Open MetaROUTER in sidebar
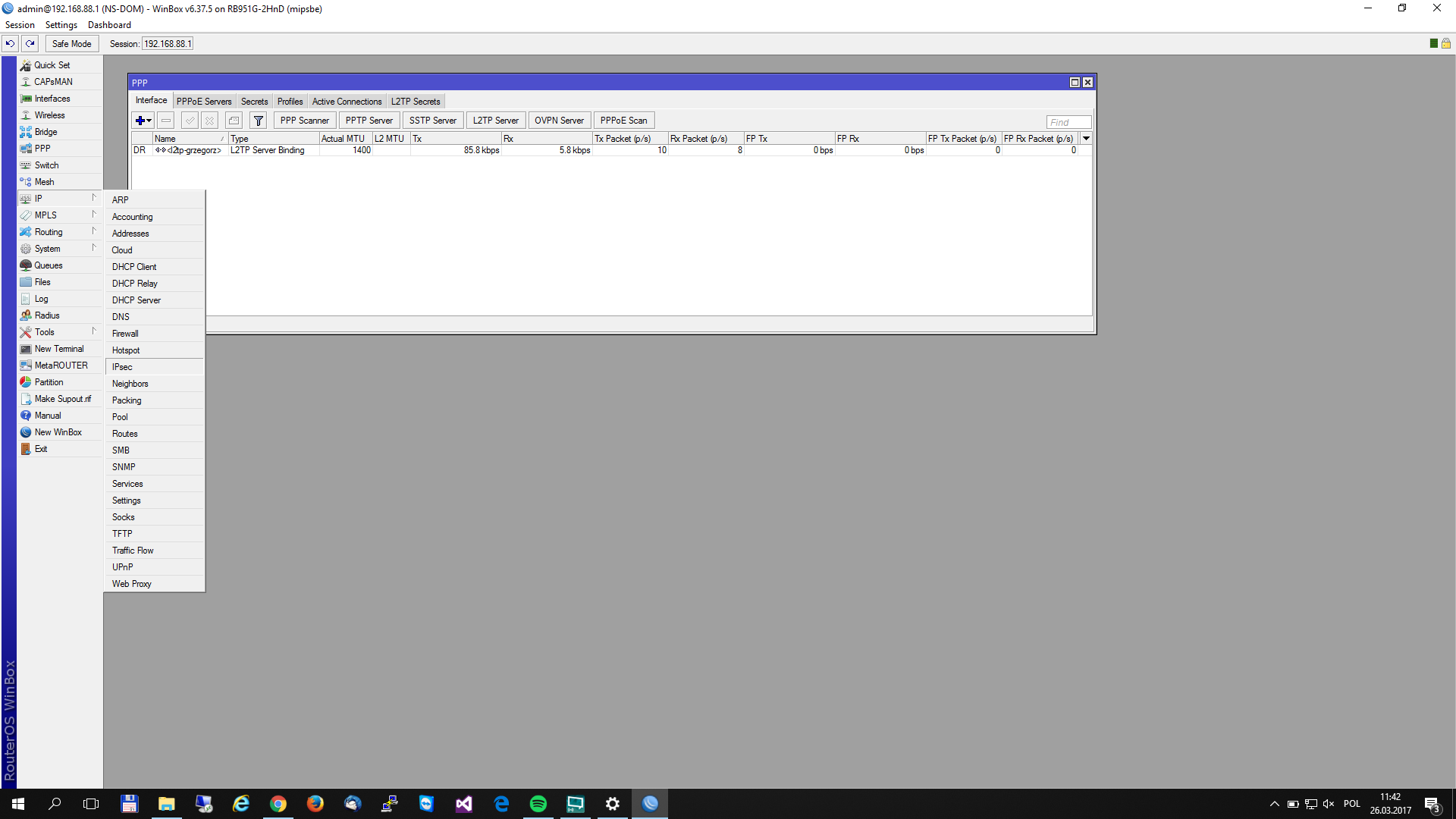Image resolution: width=1456 pixels, height=819 pixels. pos(60,366)
